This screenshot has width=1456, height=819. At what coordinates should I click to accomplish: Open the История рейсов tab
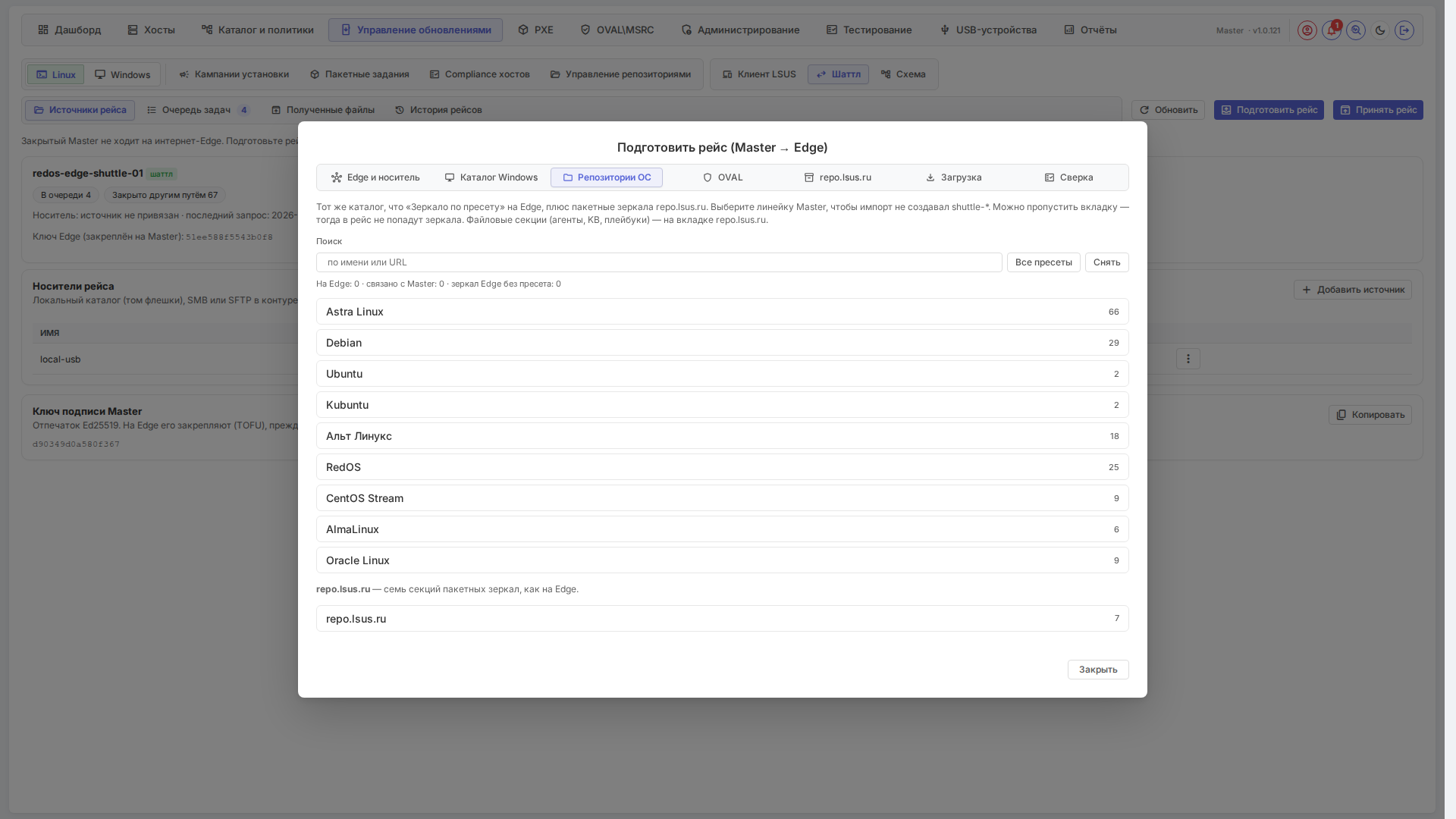click(x=438, y=110)
